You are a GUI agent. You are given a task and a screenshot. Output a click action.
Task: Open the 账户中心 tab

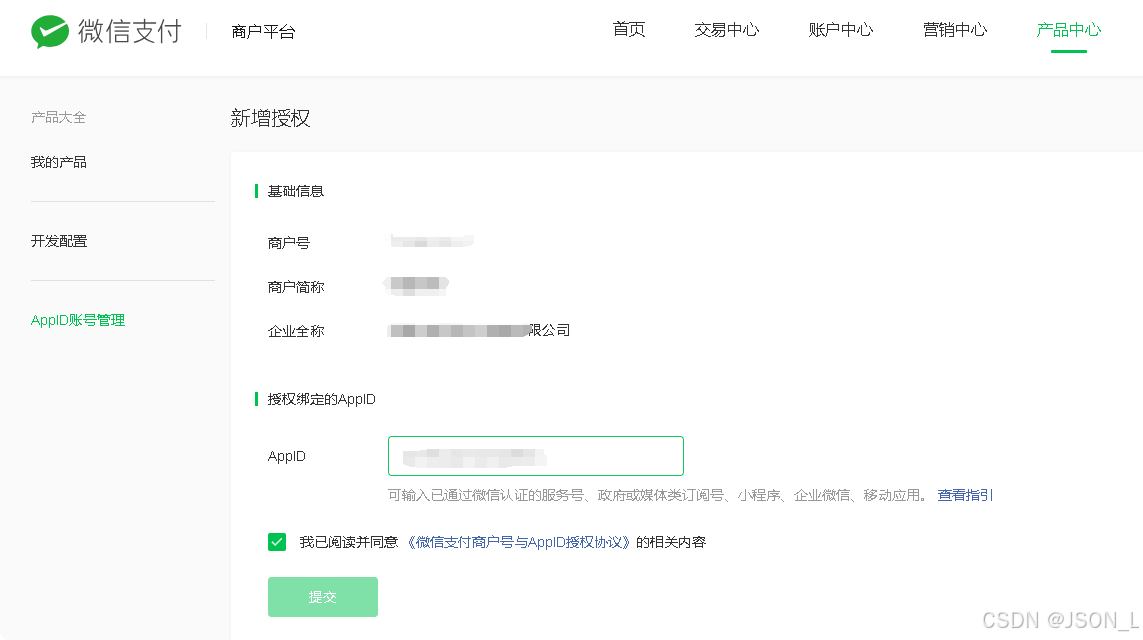pyautogui.click(x=840, y=30)
